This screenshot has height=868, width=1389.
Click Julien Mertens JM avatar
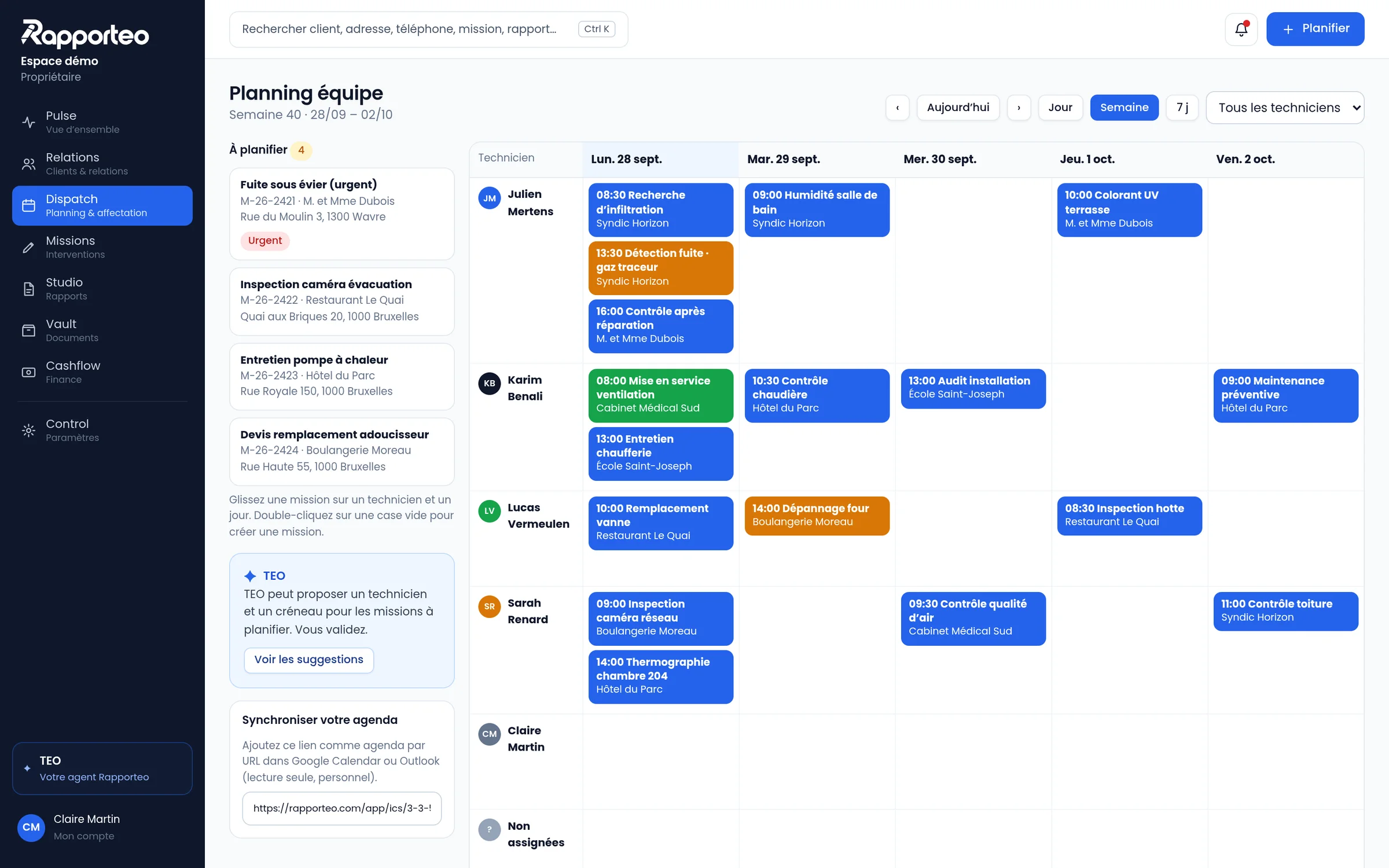tap(489, 198)
